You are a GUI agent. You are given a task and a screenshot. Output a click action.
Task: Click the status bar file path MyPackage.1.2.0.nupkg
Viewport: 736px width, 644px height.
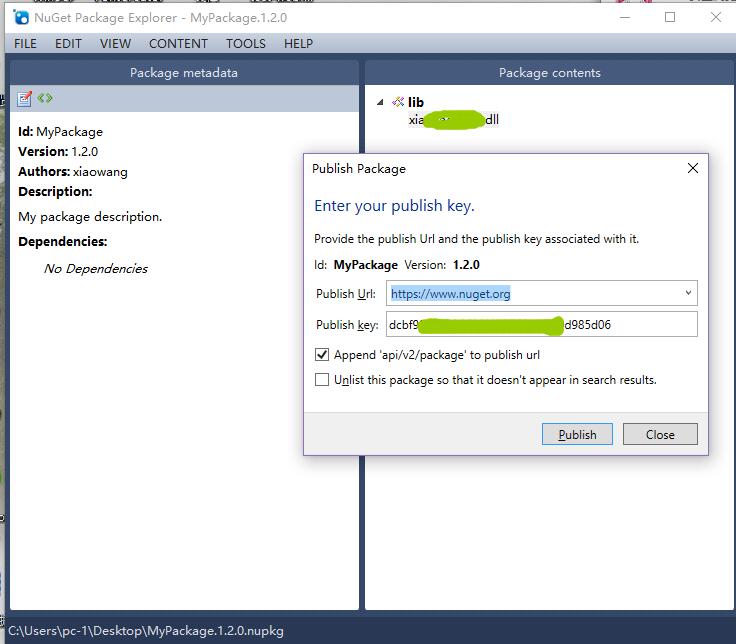146,631
